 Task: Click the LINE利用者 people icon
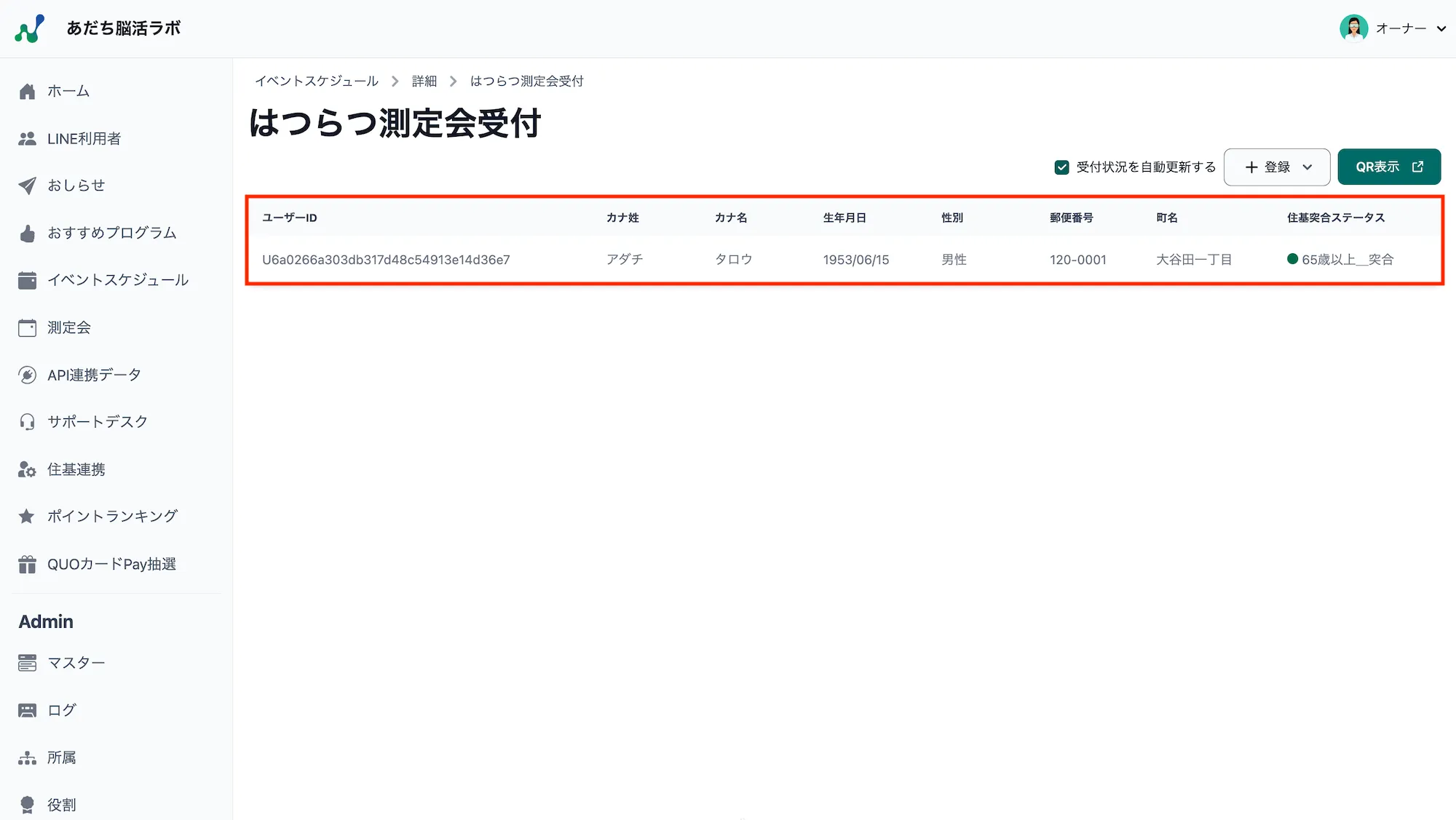click(x=27, y=138)
